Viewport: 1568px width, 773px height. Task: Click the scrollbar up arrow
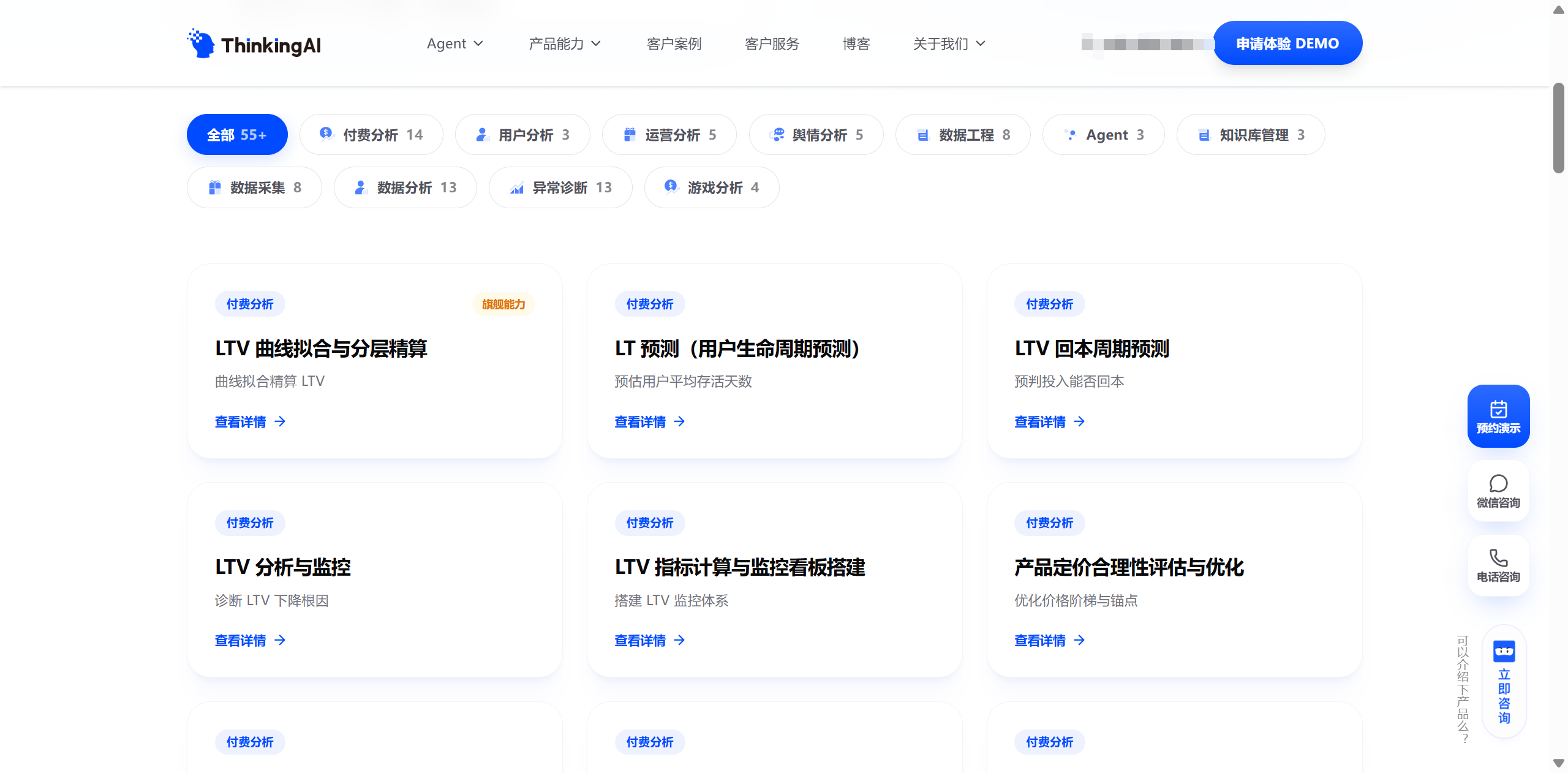point(1559,10)
